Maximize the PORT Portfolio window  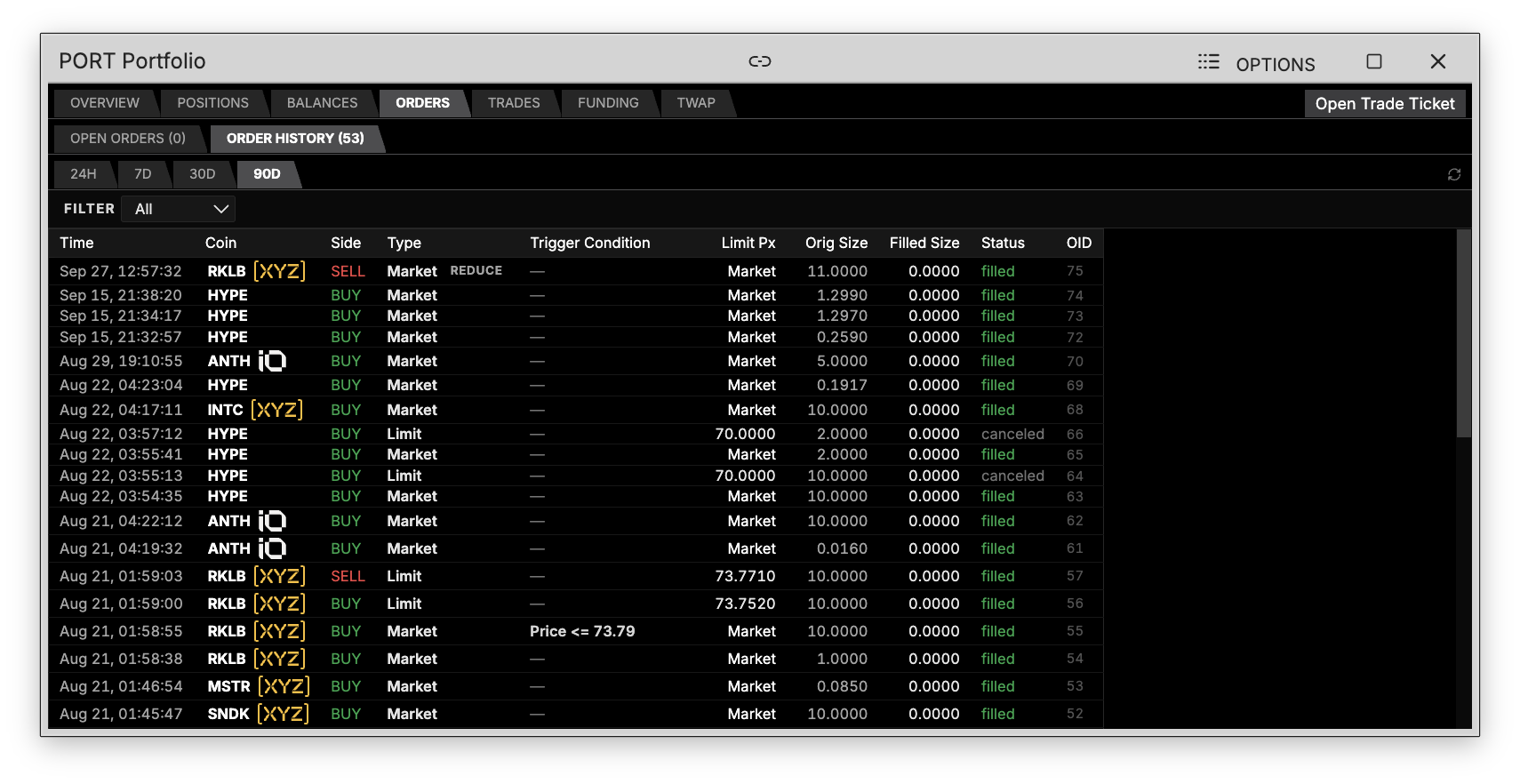1374,61
